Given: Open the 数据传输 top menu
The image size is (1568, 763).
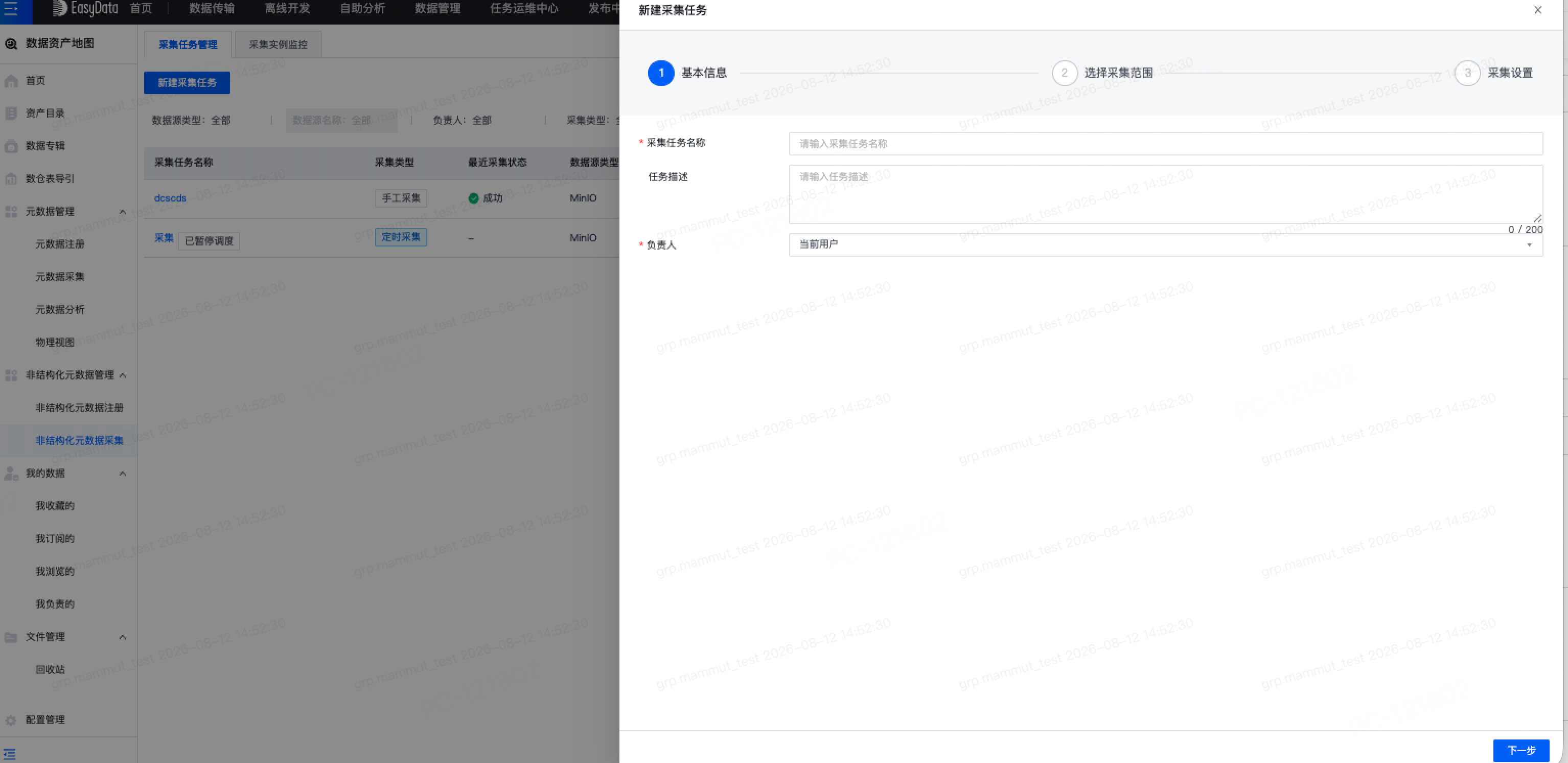Looking at the screenshot, I should coord(212,9).
